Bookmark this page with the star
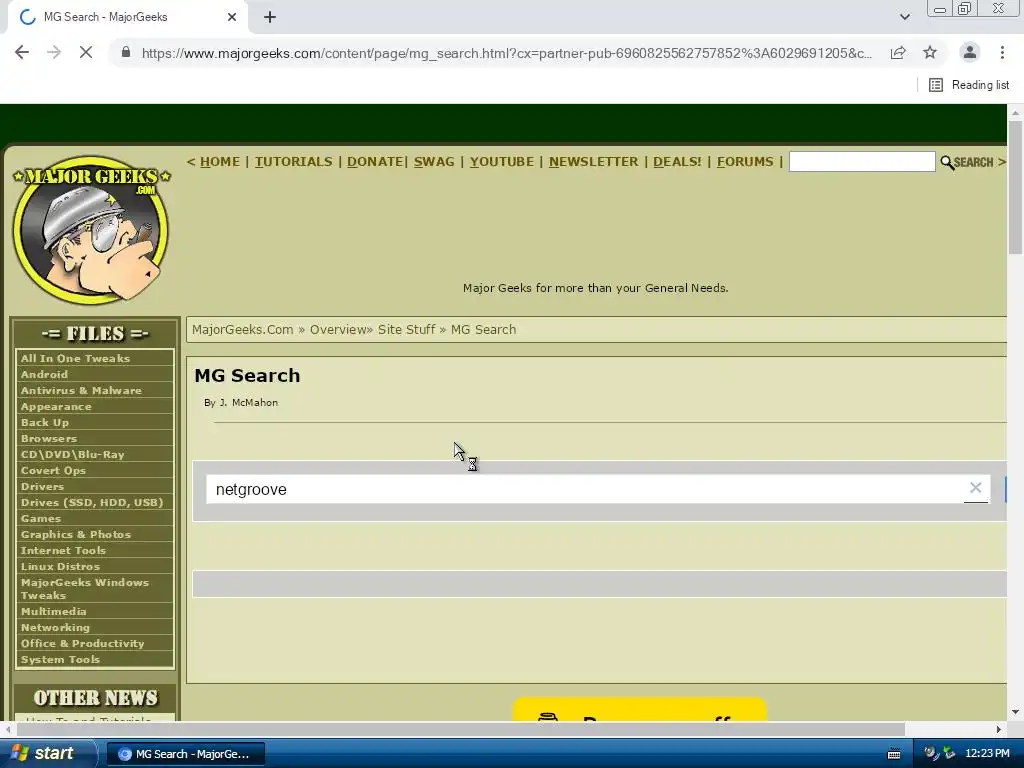1024x768 pixels. click(930, 53)
